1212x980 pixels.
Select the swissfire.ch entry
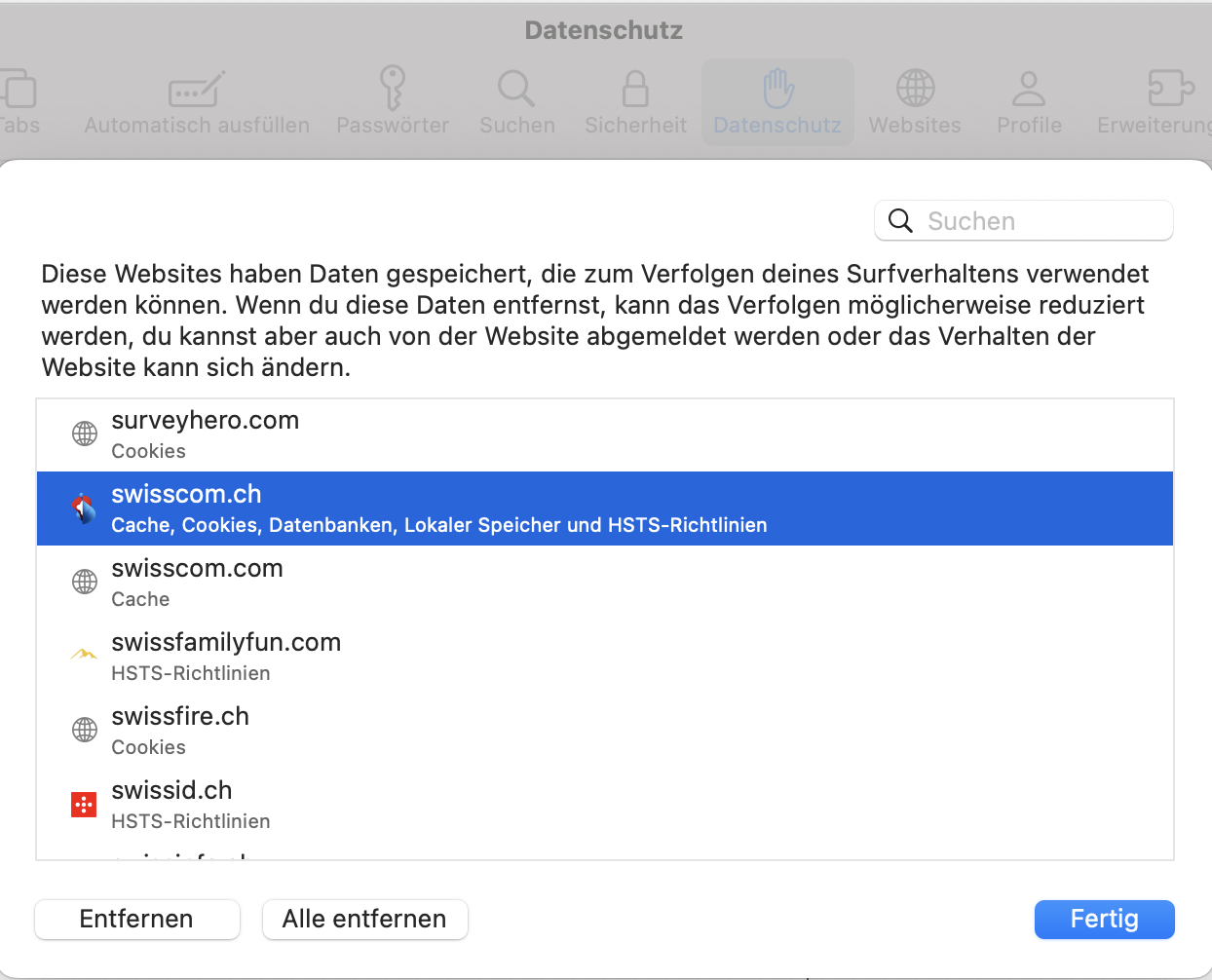pos(605,731)
